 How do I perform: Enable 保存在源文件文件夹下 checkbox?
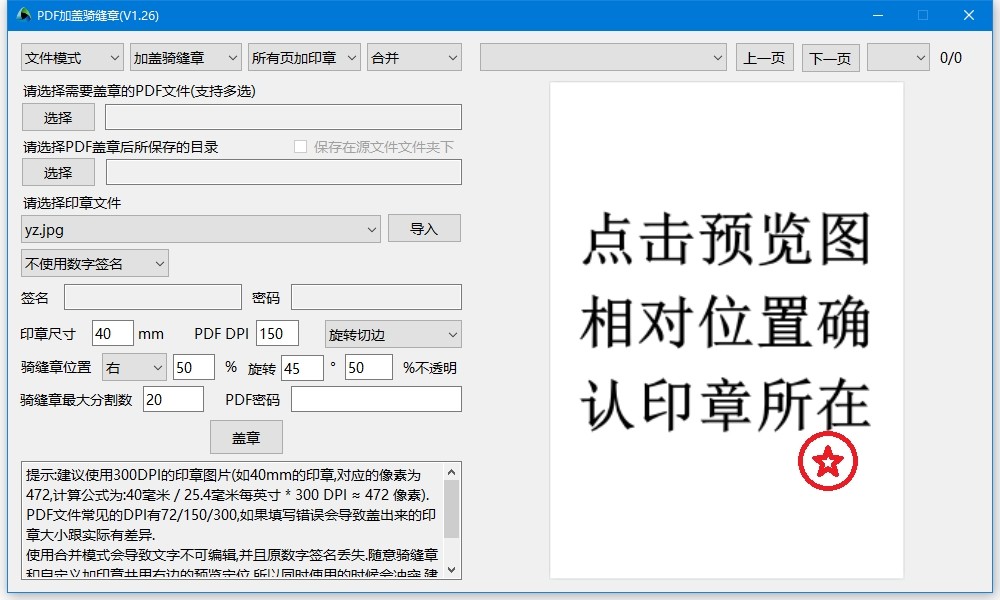coord(298,146)
